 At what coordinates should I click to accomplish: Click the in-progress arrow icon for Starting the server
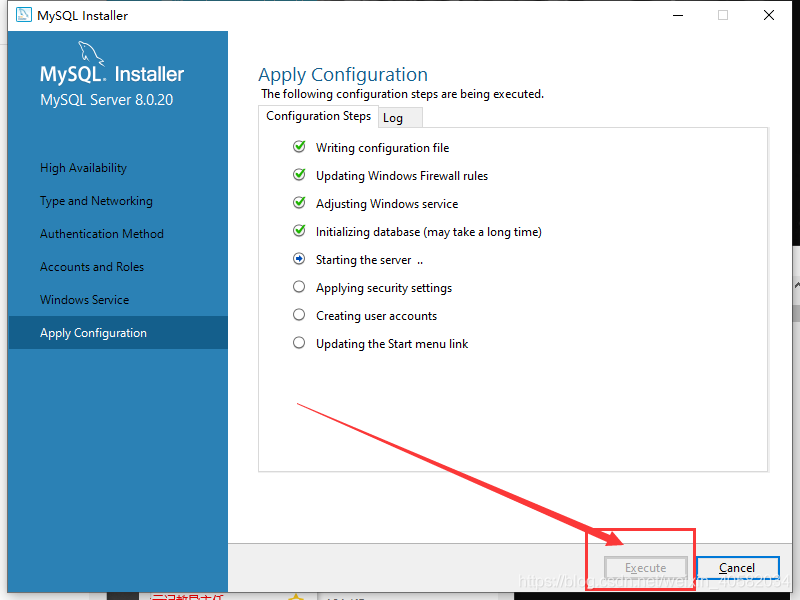click(299, 259)
